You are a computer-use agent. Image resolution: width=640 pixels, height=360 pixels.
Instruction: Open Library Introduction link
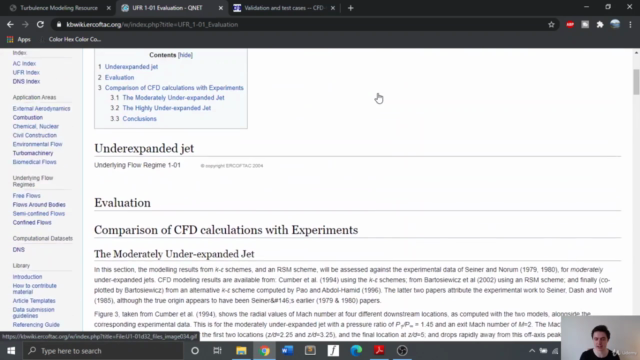pos(27,277)
